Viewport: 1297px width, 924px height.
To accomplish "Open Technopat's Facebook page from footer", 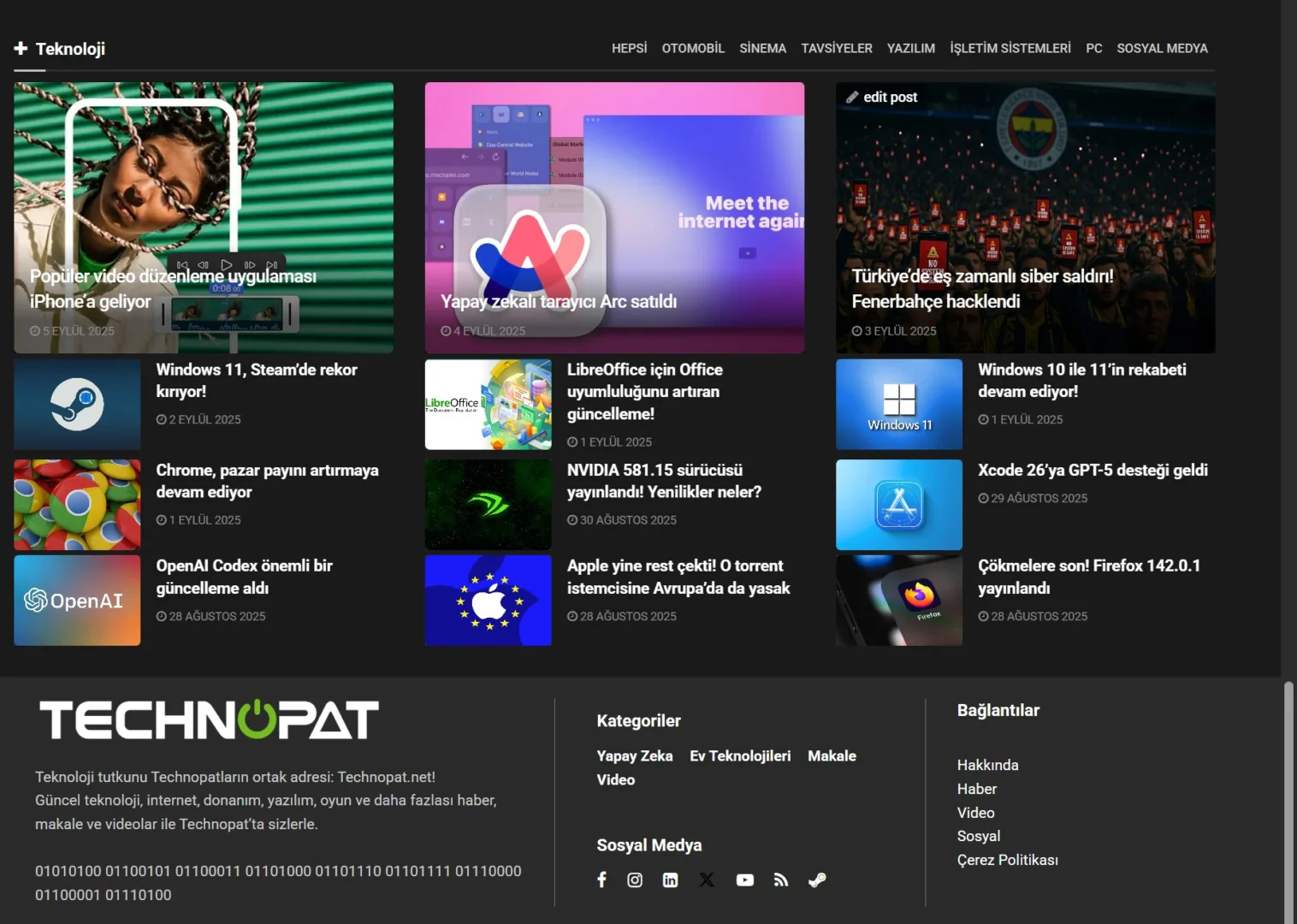I will tap(601, 880).
